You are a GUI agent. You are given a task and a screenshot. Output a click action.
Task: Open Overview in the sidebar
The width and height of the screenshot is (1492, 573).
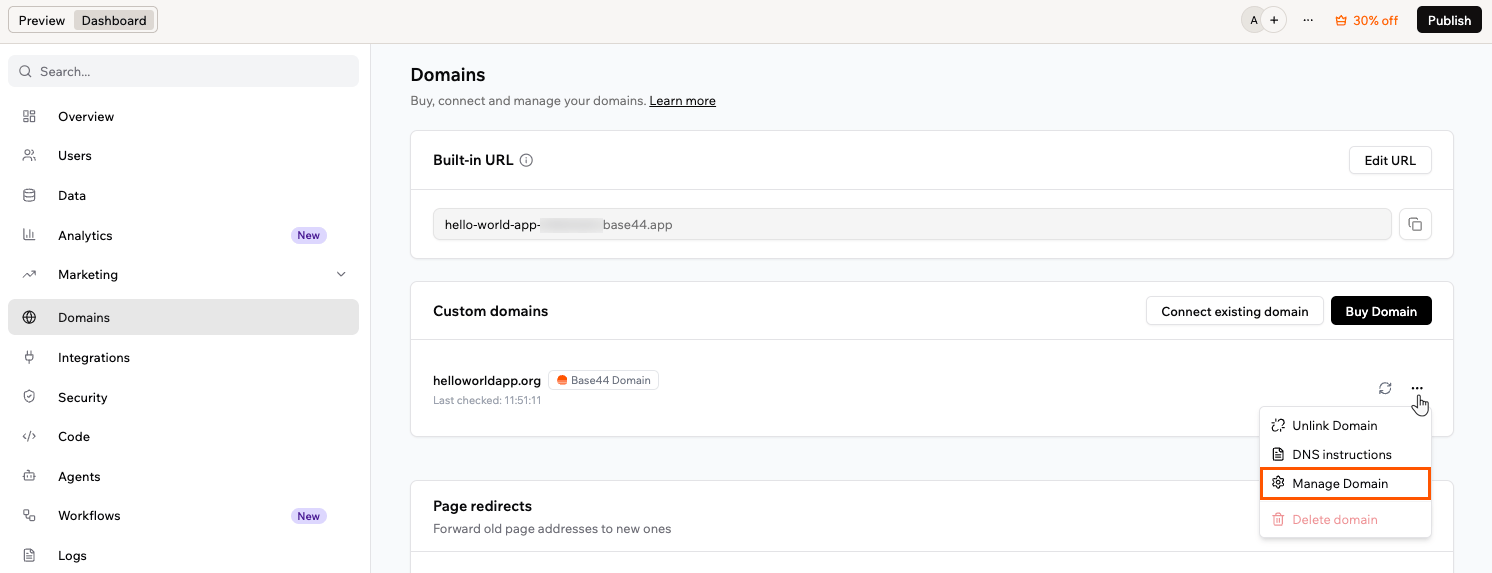(183, 116)
